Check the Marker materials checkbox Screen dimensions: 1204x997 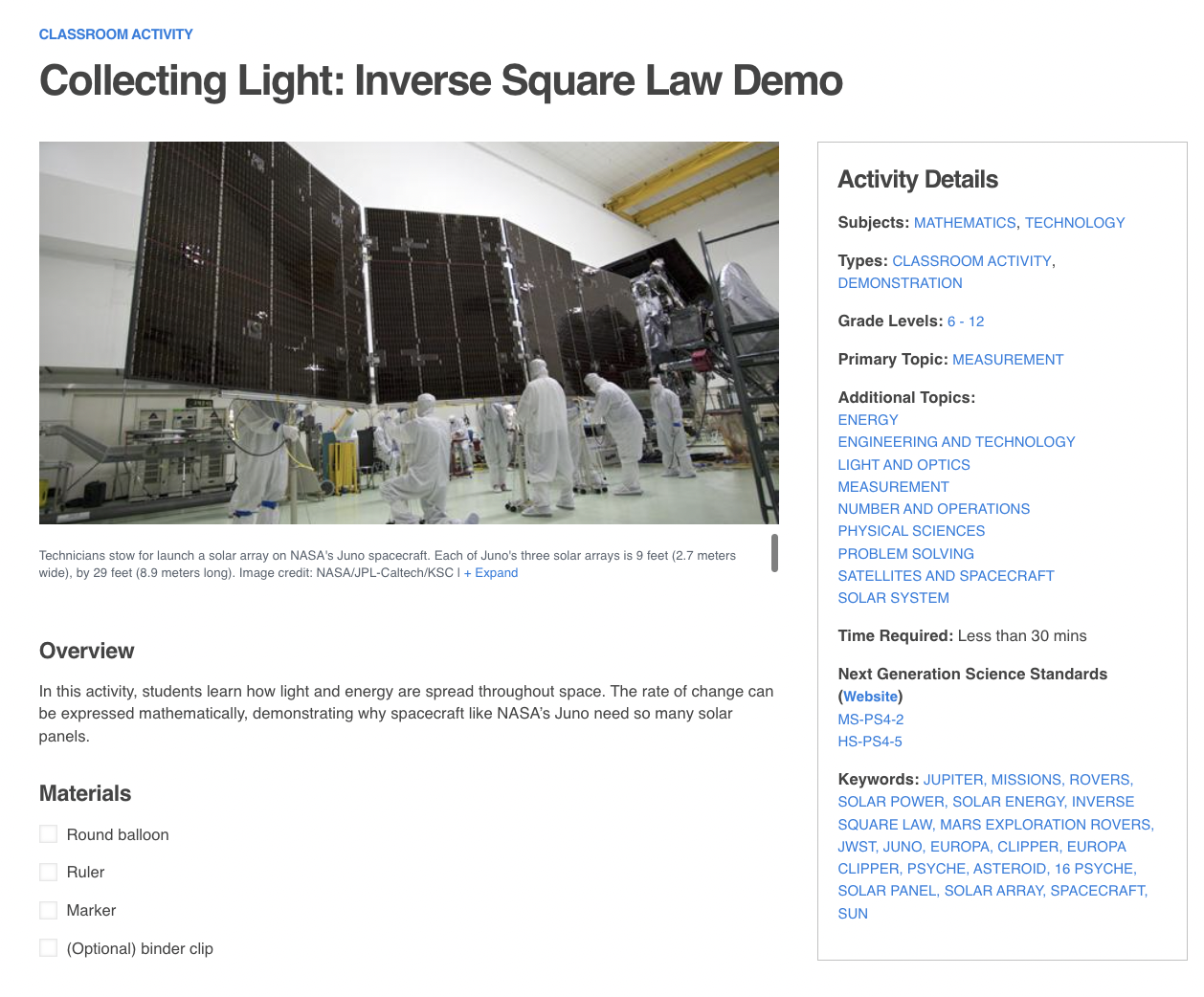(48, 910)
